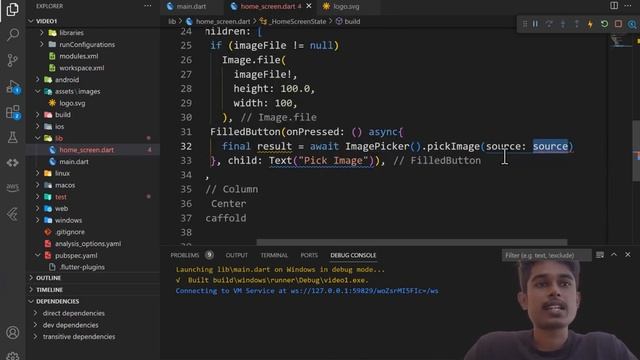Open the AWS toolkit view
Screen dimensions: 640x360
point(13,187)
